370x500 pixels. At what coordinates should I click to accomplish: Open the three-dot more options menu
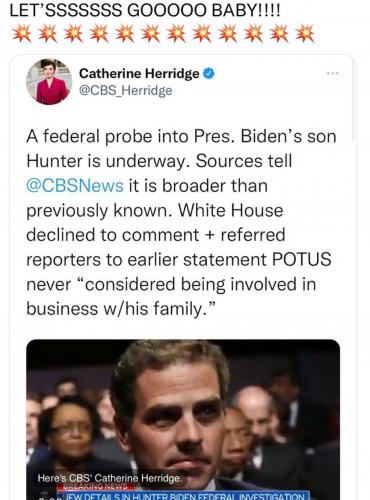pyautogui.click(x=333, y=73)
